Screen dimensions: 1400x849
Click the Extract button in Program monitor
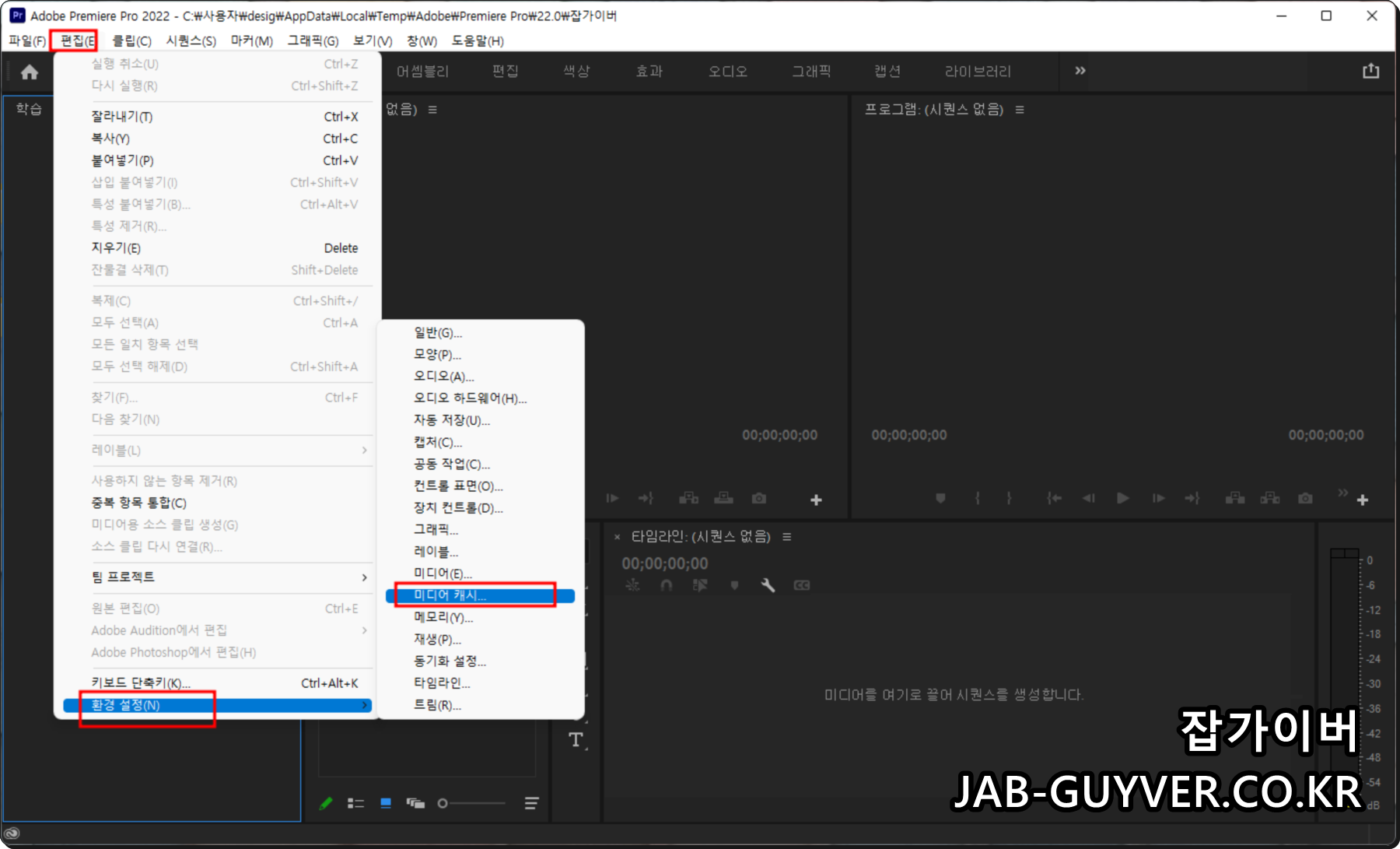pyautogui.click(x=1270, y=498)
